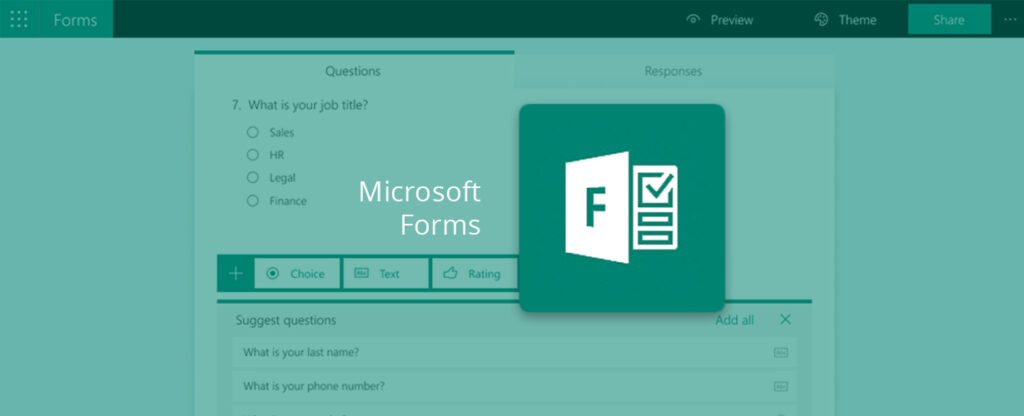This screenshot has width=1024, height=416.
Task: Click the Theme palette icon
Action: click(x=822, y=20)
